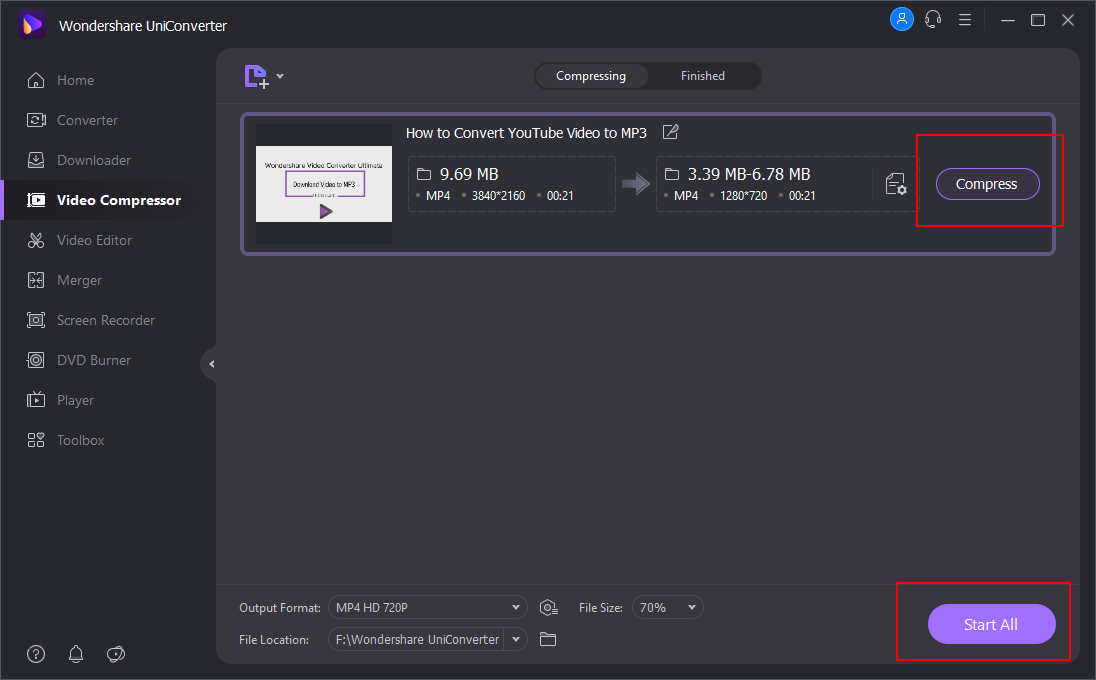Click the Wondershare UniConverter logo icon
Viewport: 1096px width, 680px height.
(x=31, y=25)
